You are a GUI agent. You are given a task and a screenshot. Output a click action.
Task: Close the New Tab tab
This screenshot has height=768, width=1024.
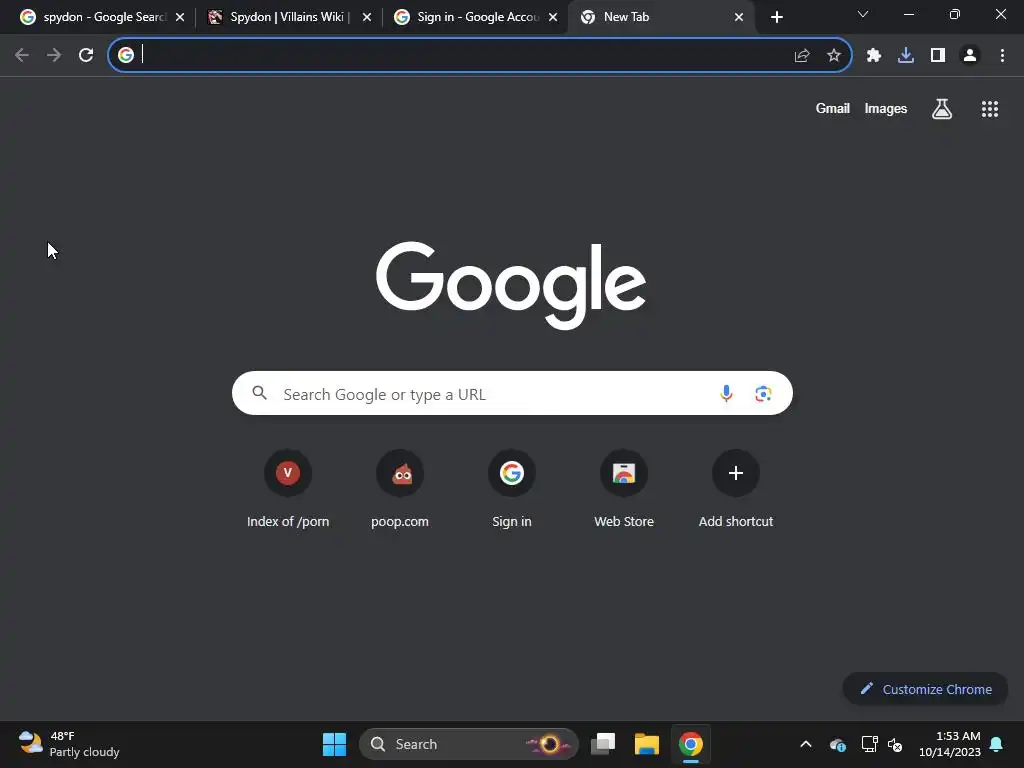(739, 17)
